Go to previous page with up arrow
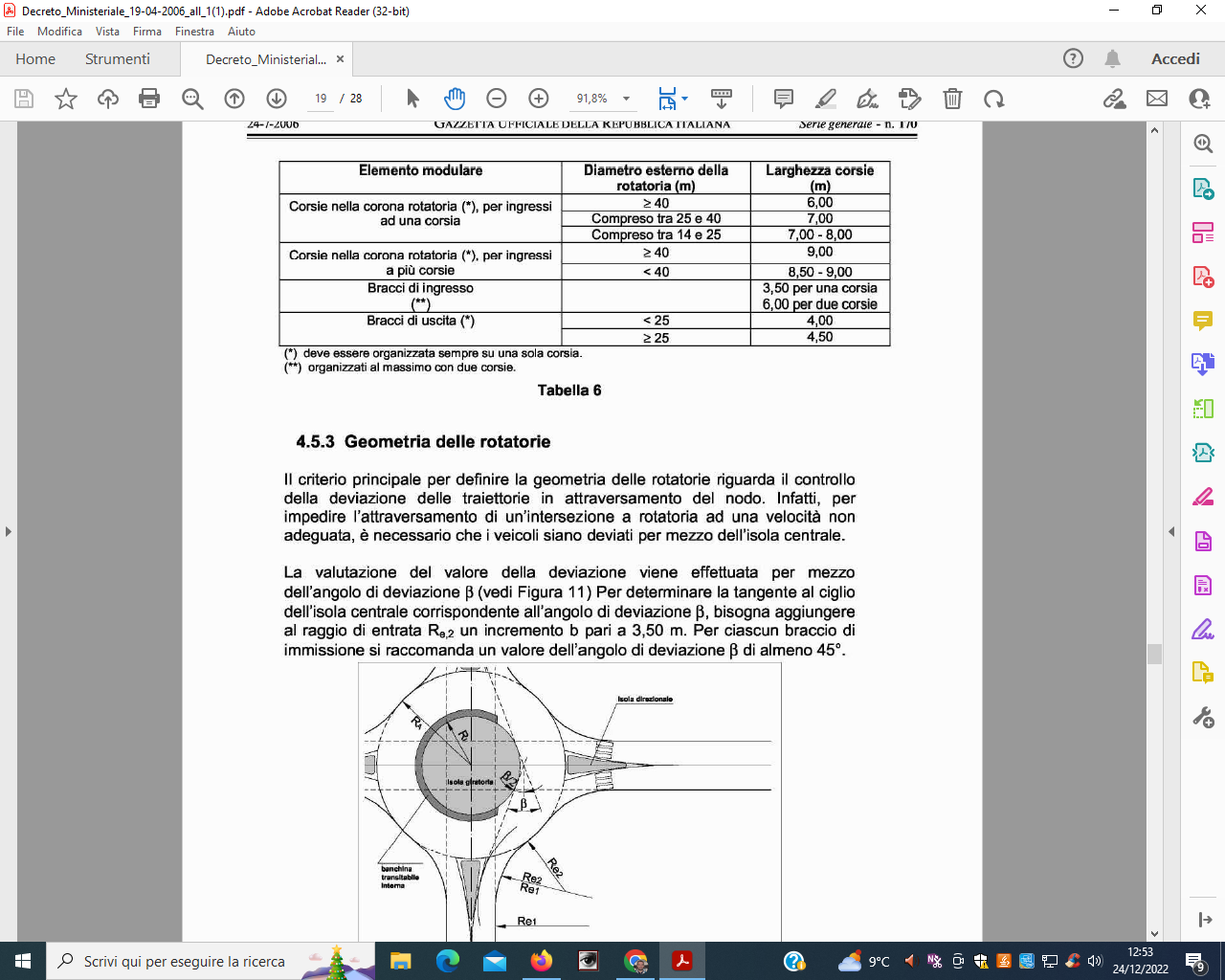 (x=234, y=99)
